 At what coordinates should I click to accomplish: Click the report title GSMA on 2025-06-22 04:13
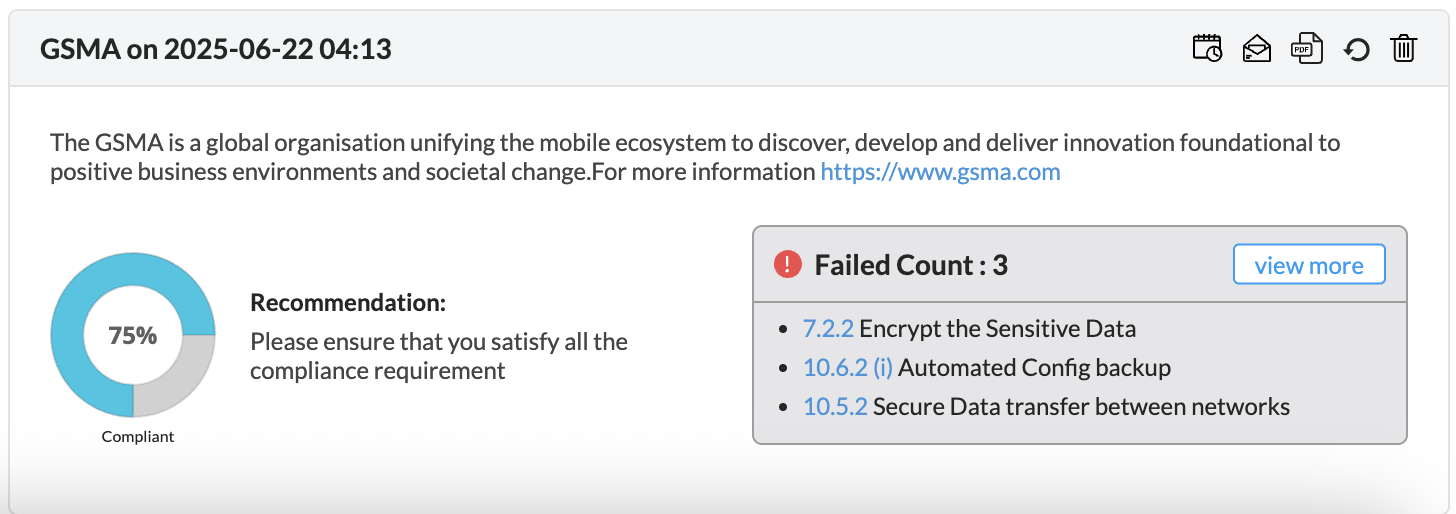215,48
